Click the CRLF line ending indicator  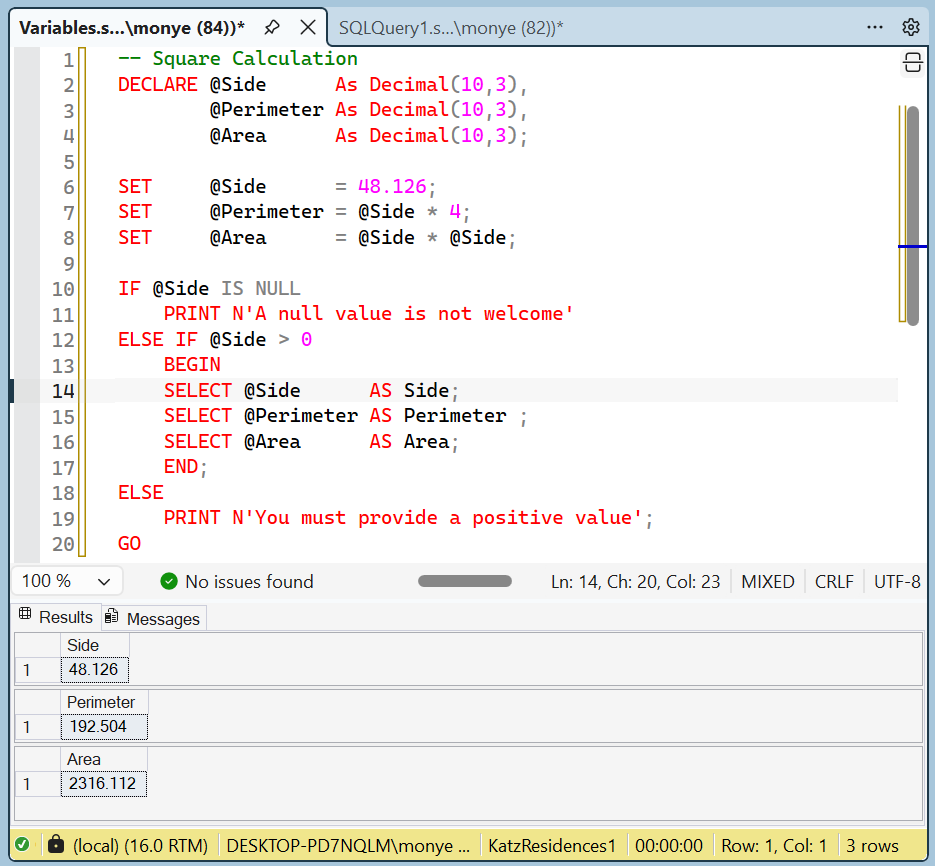[x=834, y=582]
